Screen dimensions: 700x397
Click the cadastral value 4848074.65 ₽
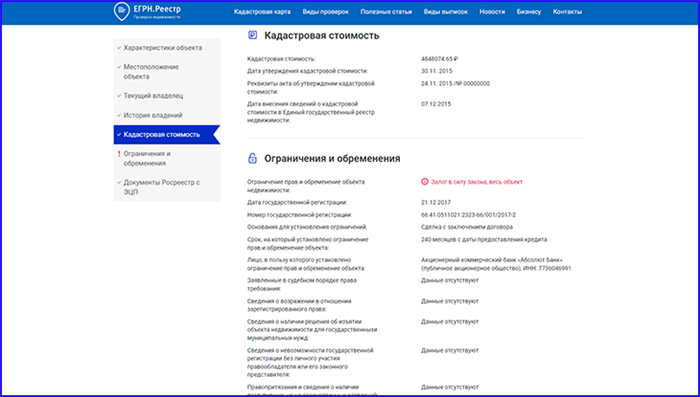pos(439,59)
